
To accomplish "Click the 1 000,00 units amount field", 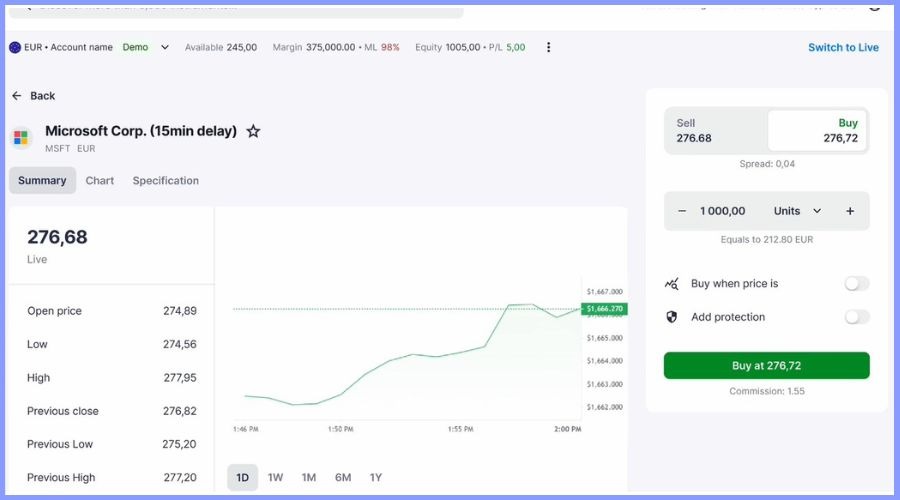I will [x=723, y=211].
